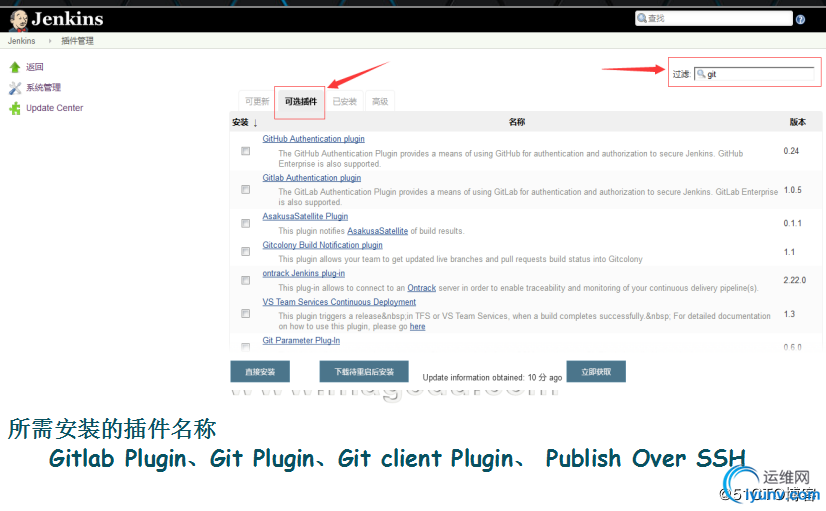Open the ontrack Jenkins plug-in link
Screen dimensions: 826x511
pyautogui.click(x=303, y=273)
